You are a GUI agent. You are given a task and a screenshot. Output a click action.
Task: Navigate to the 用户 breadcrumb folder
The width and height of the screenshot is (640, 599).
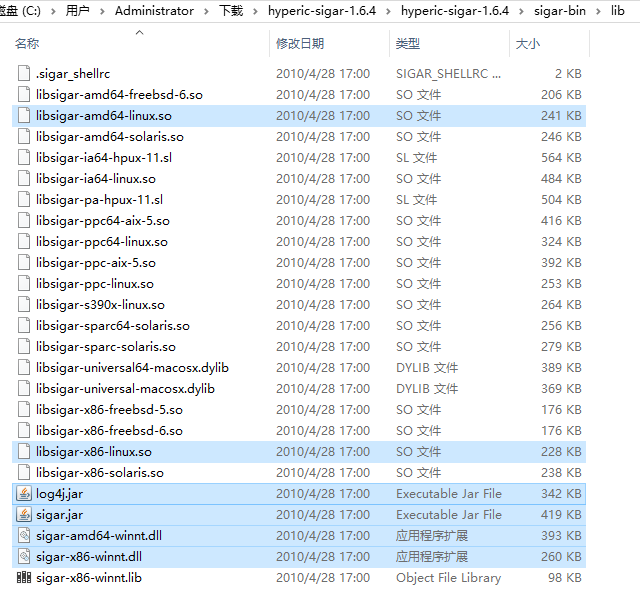[x=78, y=11]
